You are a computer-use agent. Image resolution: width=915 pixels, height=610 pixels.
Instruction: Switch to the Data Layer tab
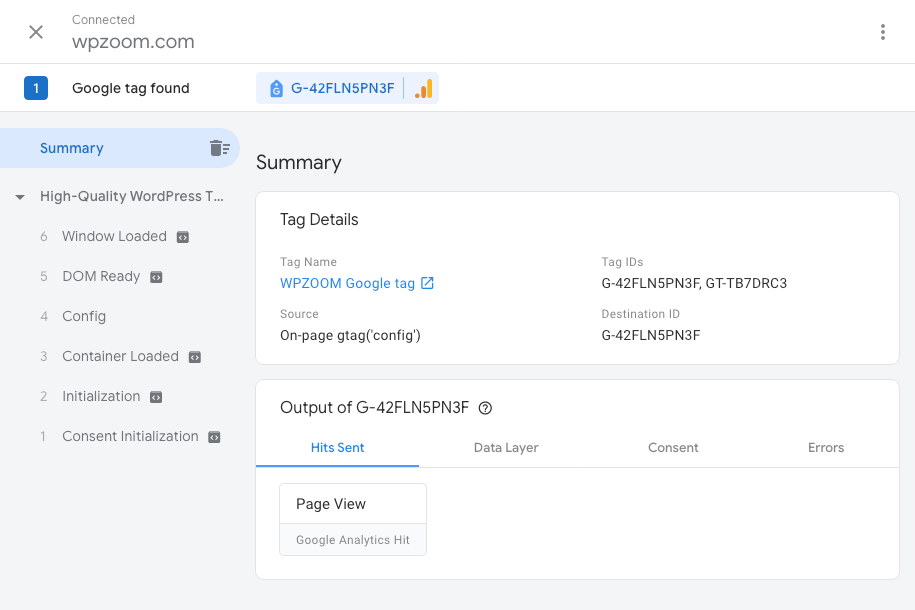click(506, 448)
